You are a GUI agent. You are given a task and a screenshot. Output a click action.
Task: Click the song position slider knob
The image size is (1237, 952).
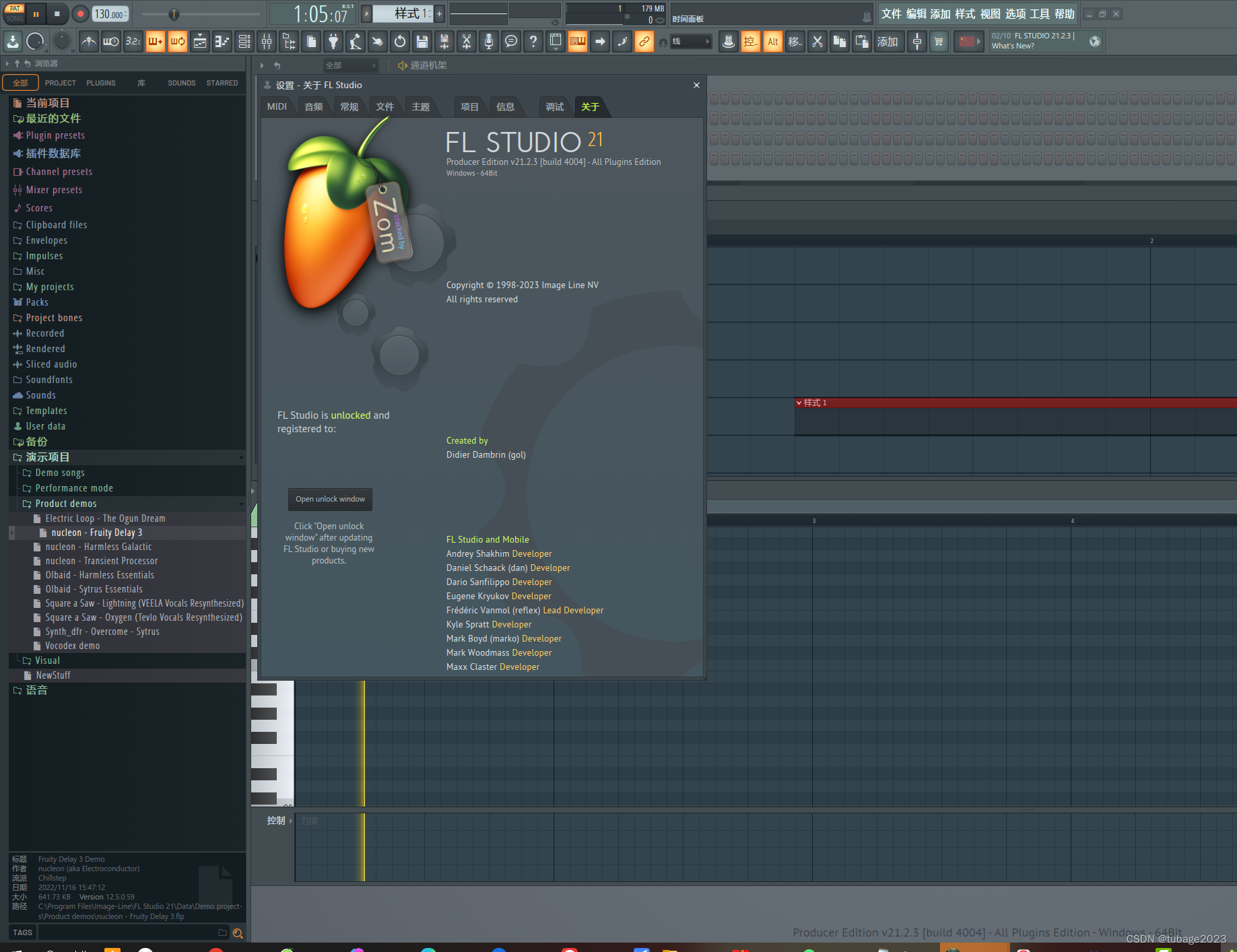point(174,14)
